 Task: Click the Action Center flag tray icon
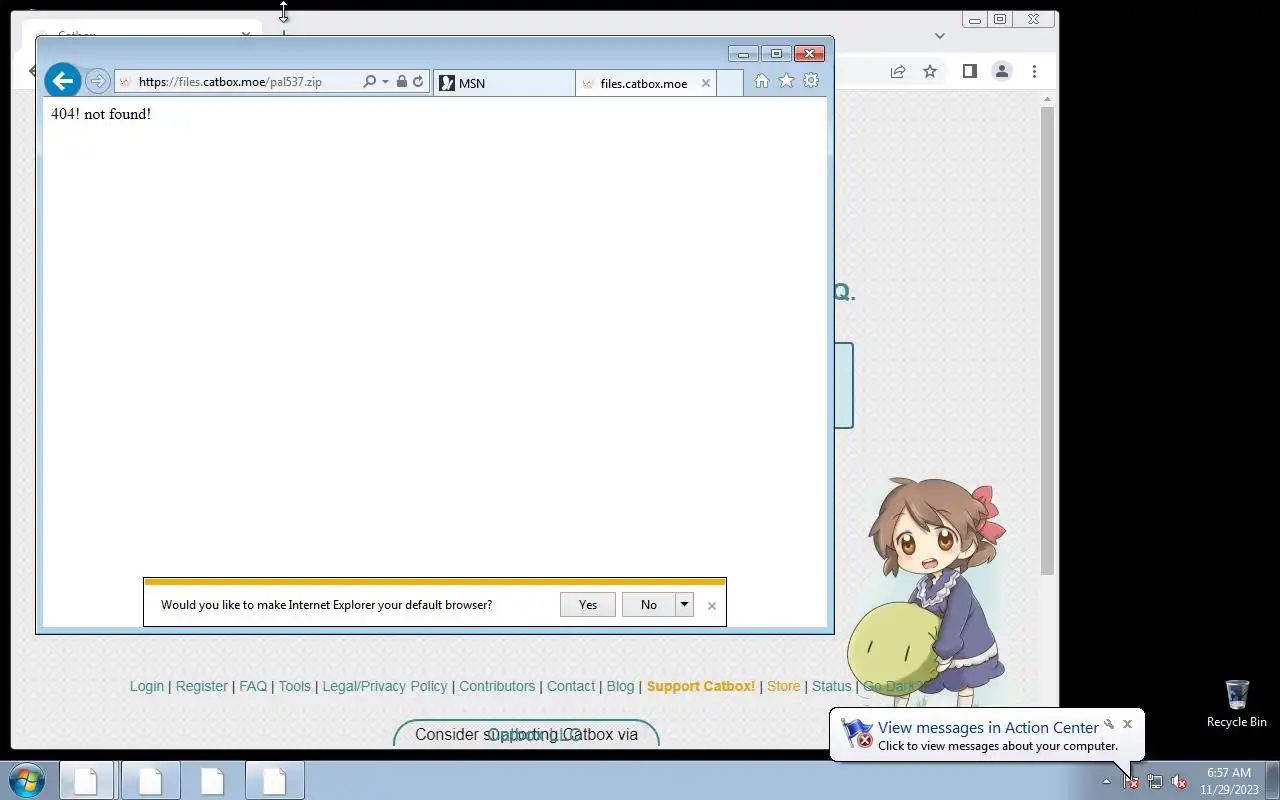[1131, 781]
